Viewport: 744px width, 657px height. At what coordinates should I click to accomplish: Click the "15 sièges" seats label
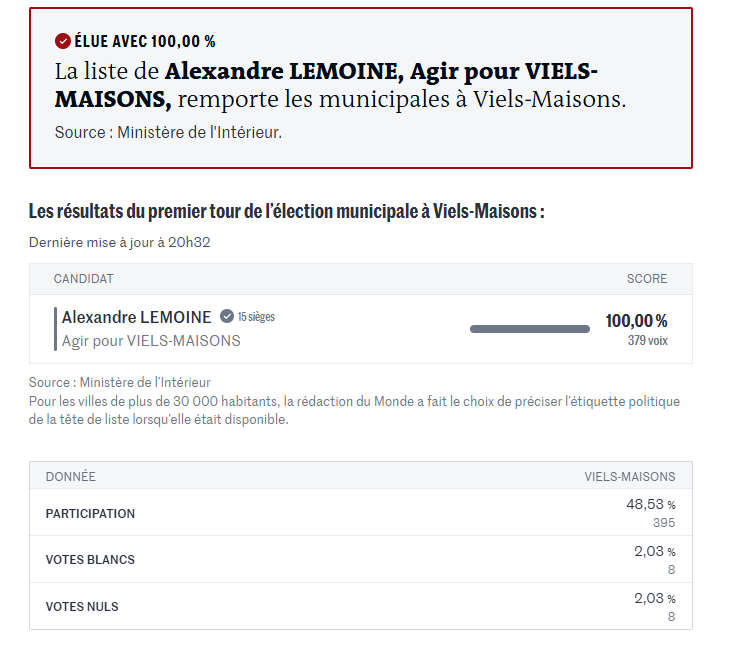pyautogui.click(x=256, y=317)
